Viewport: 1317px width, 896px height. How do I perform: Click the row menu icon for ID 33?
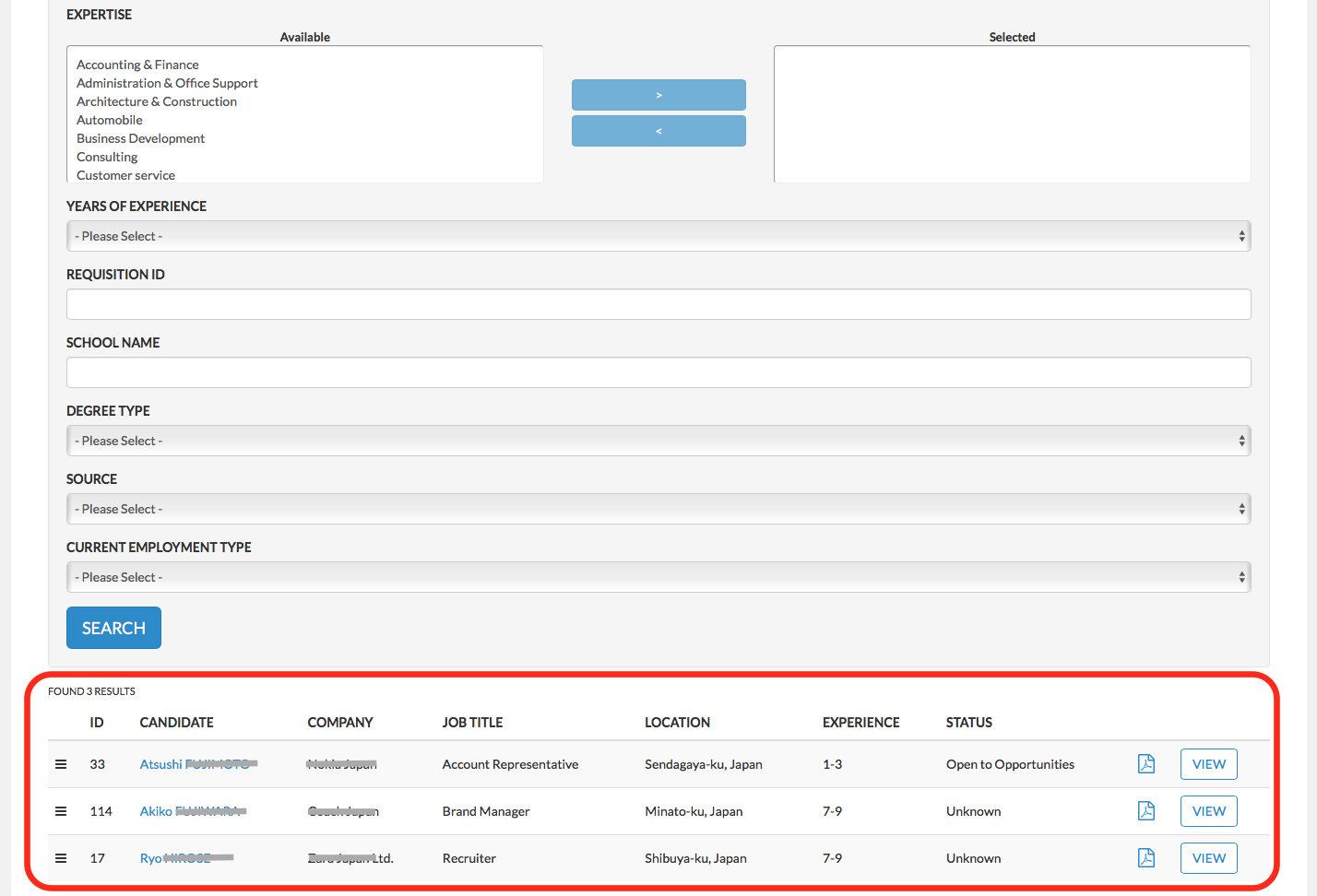coord(61,764)
